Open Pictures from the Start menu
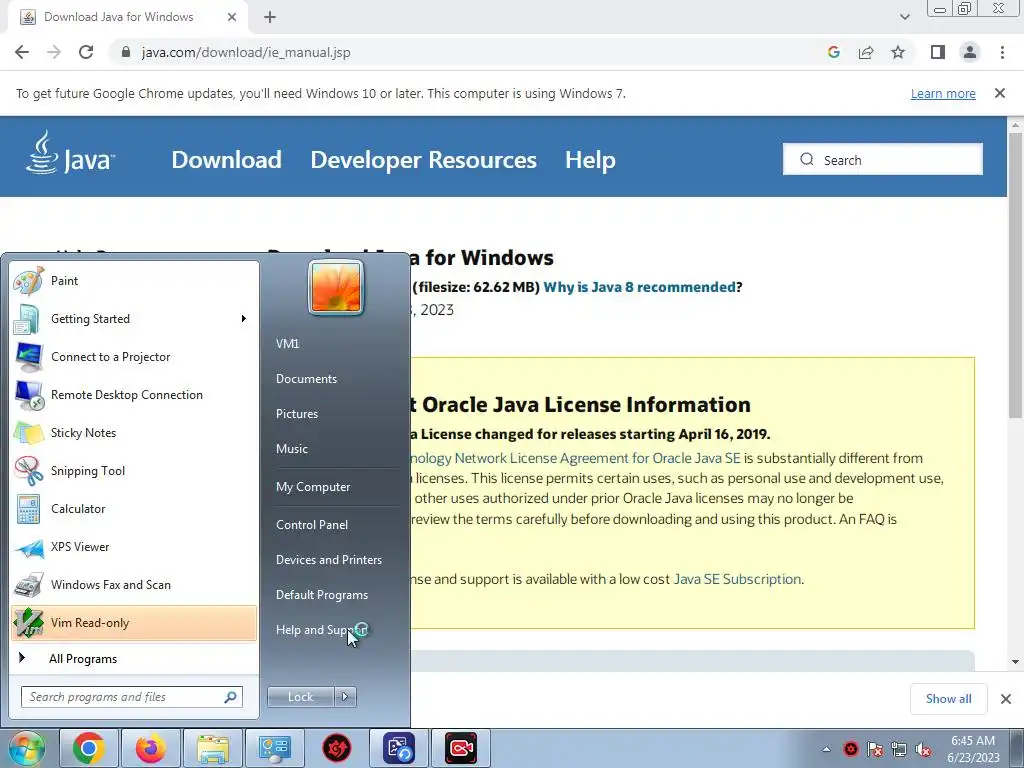Image resolution: width=1024 pixels, height=768 pixels. pos(296,414)
